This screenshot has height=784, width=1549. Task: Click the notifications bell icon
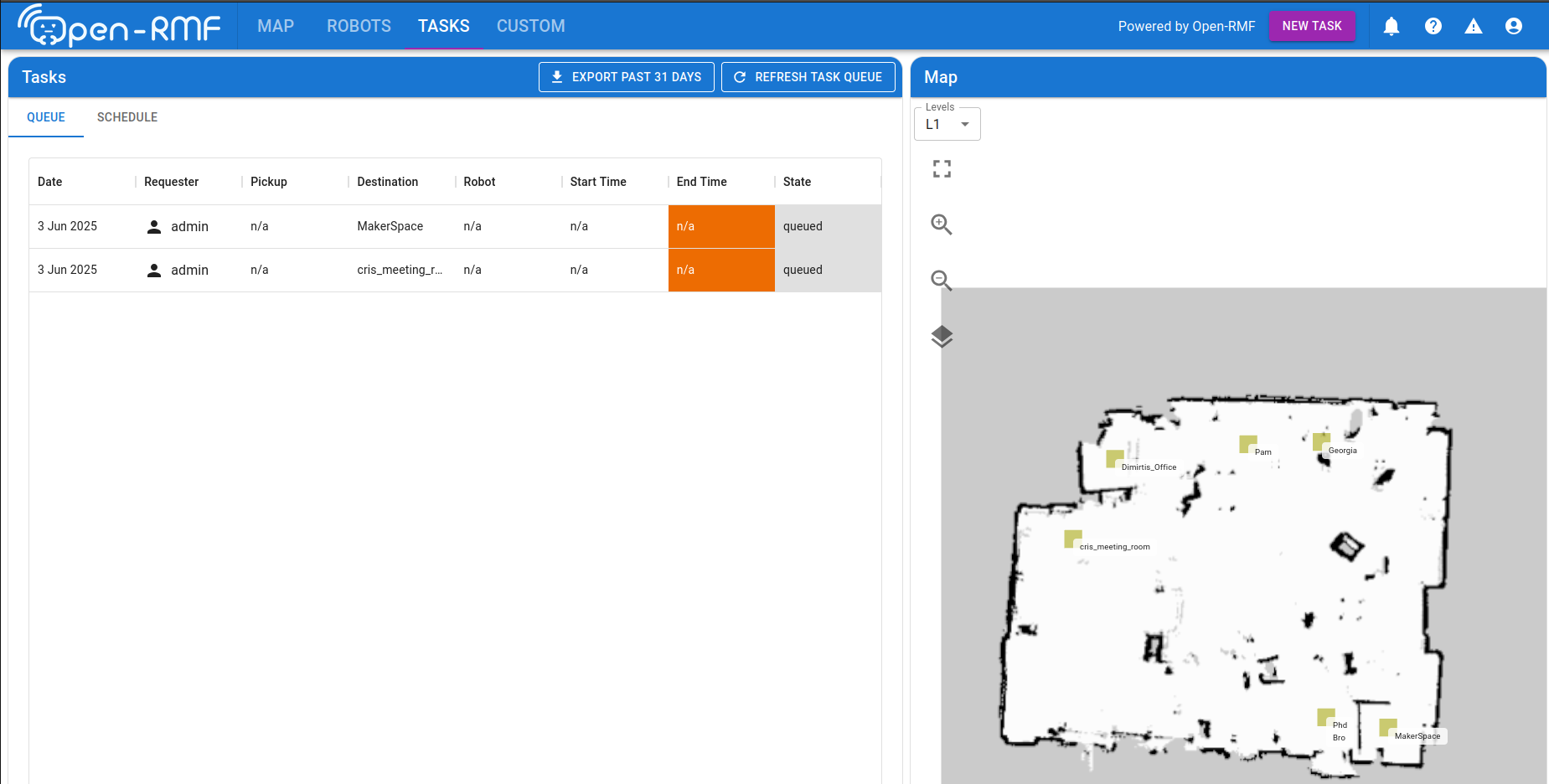(1392, 27)
